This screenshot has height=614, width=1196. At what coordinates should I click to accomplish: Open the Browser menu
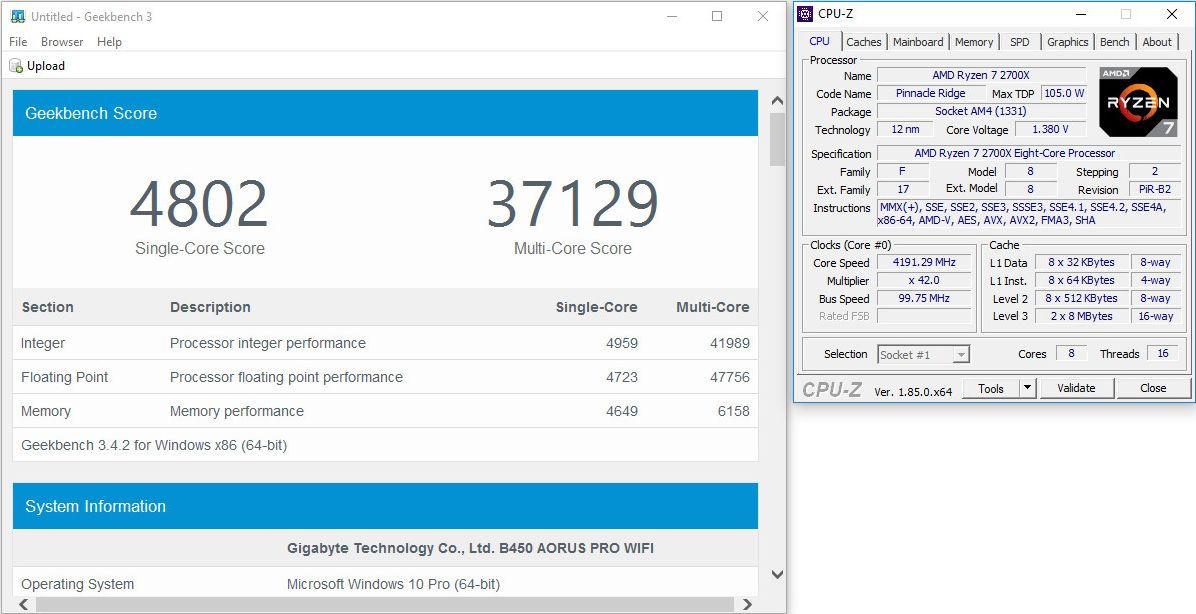pos(62,42)
